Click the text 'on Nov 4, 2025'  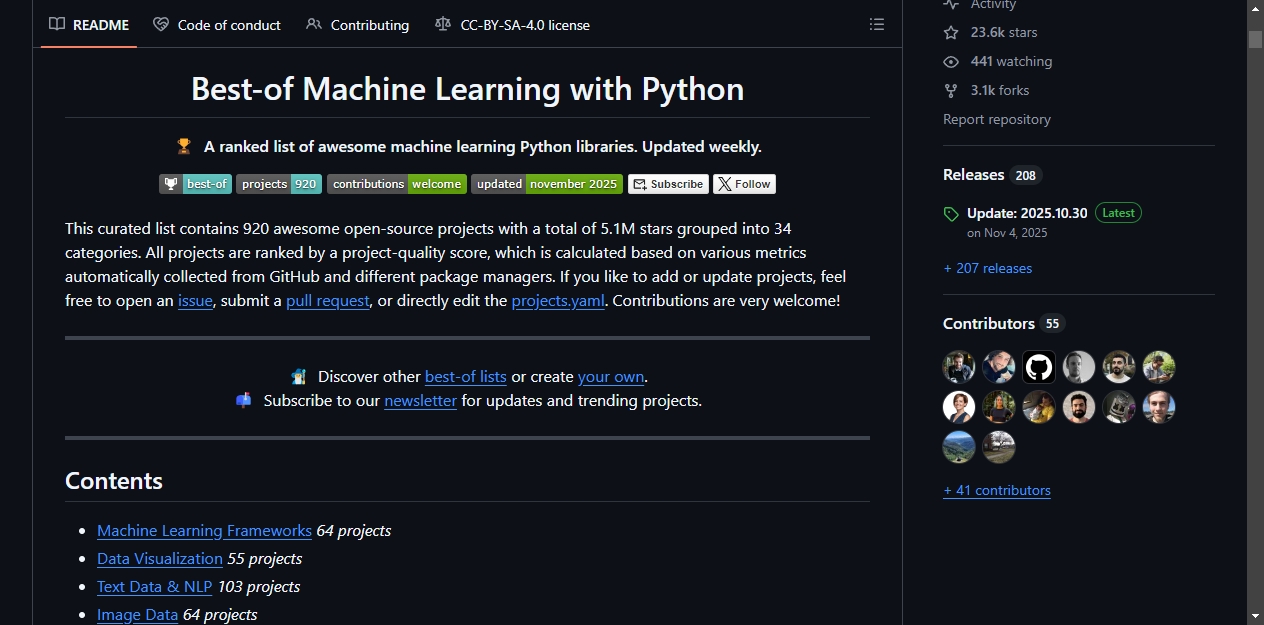[1007, 232]
